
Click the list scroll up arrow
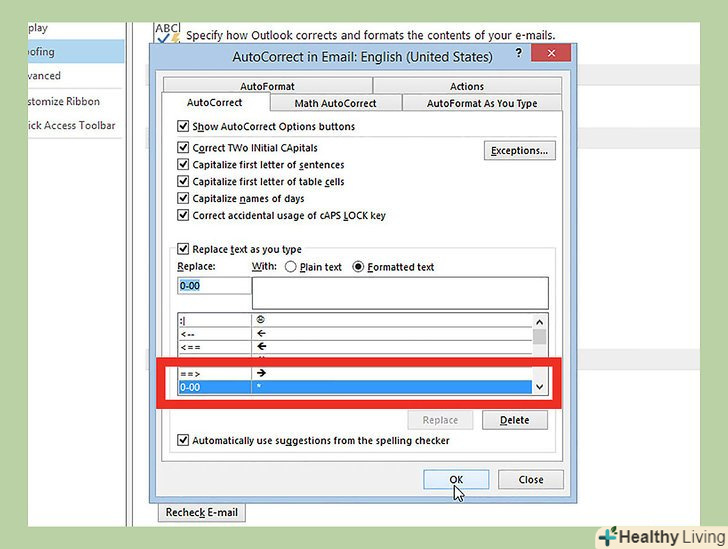(x=540, y=322)
